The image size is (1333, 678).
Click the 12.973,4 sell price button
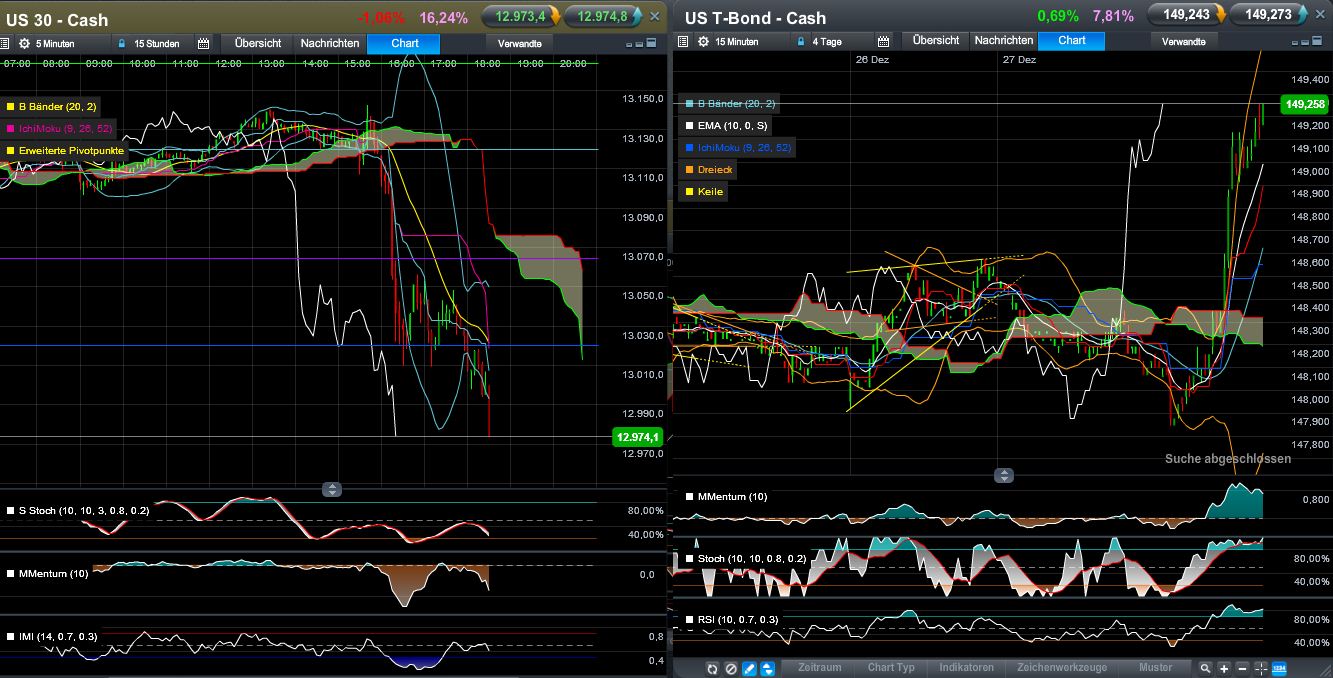point(520,17)
